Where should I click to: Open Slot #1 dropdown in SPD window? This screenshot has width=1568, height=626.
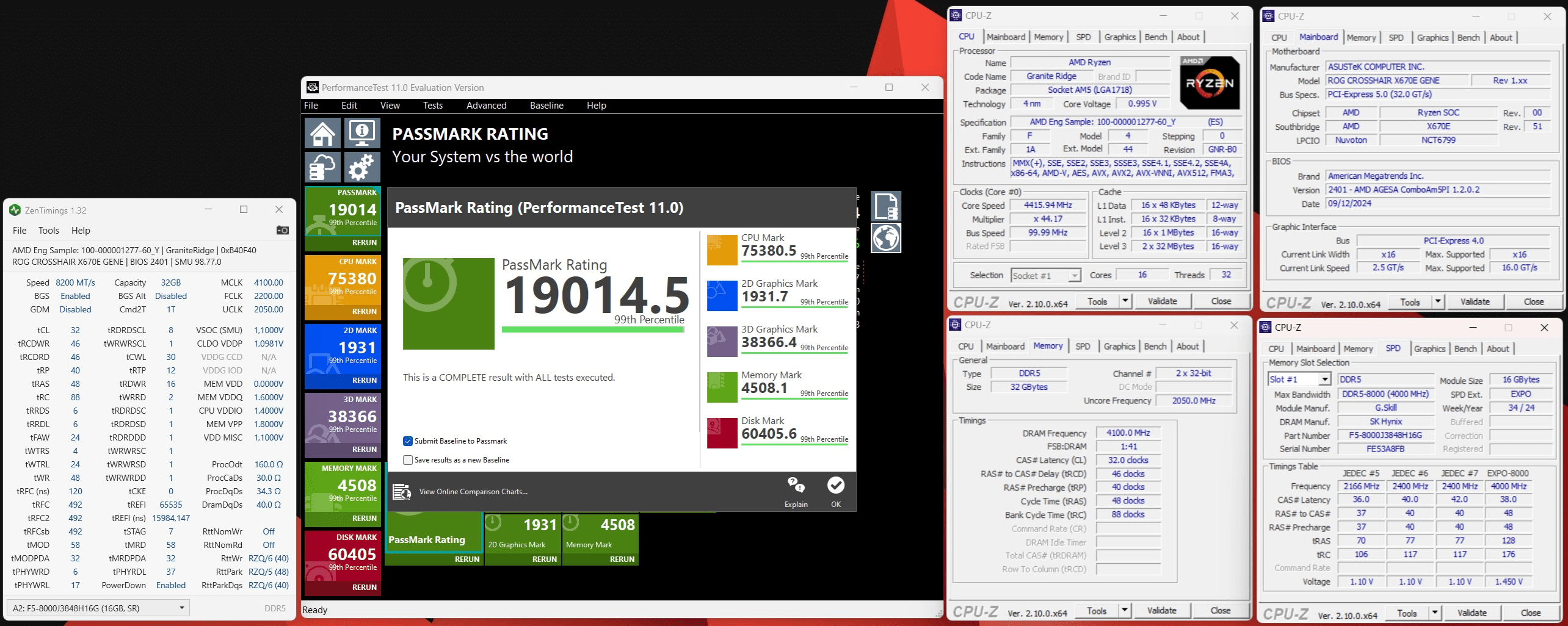pos(1299,380)
